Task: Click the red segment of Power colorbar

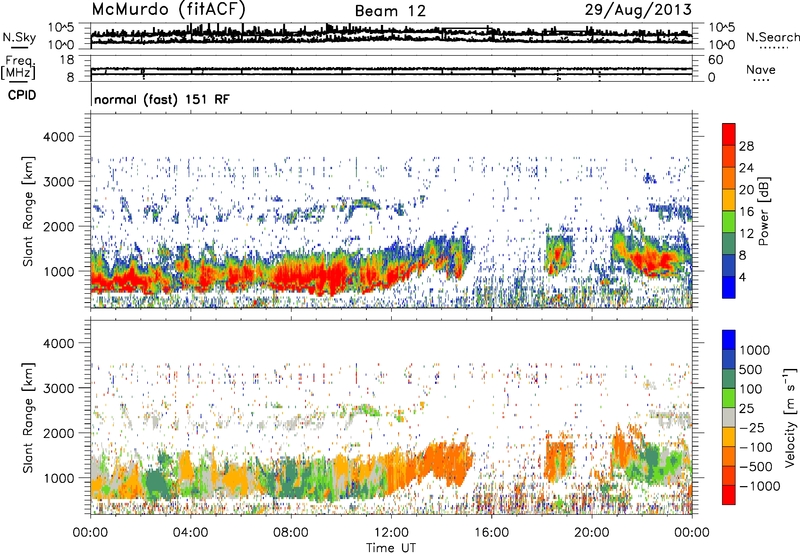Action: (729, 135)
